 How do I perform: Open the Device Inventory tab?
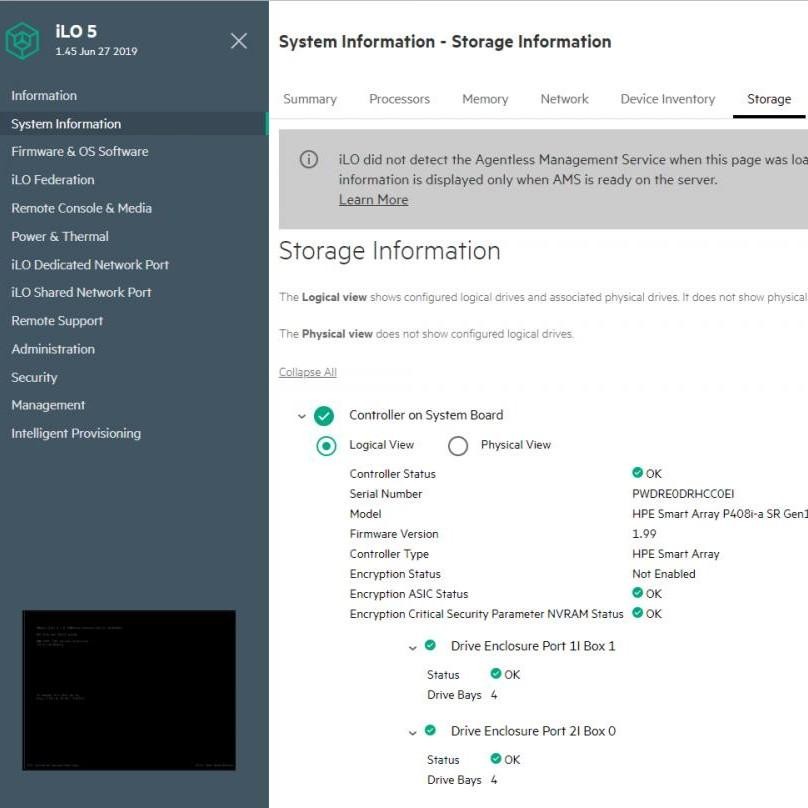(667, 99)
